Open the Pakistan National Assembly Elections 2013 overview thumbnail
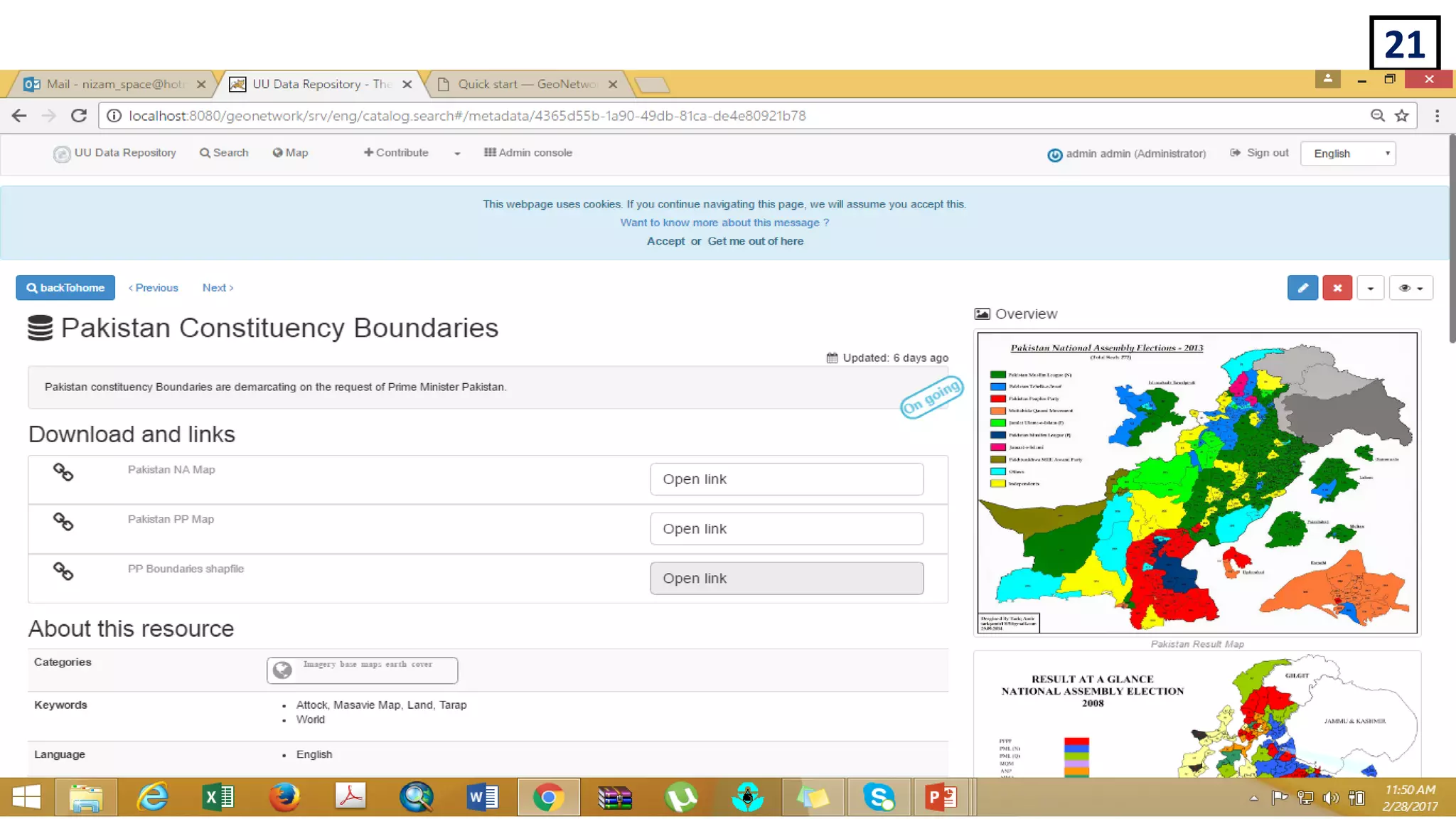This screenshot has height=819, width=1456. pos(1197,483)
